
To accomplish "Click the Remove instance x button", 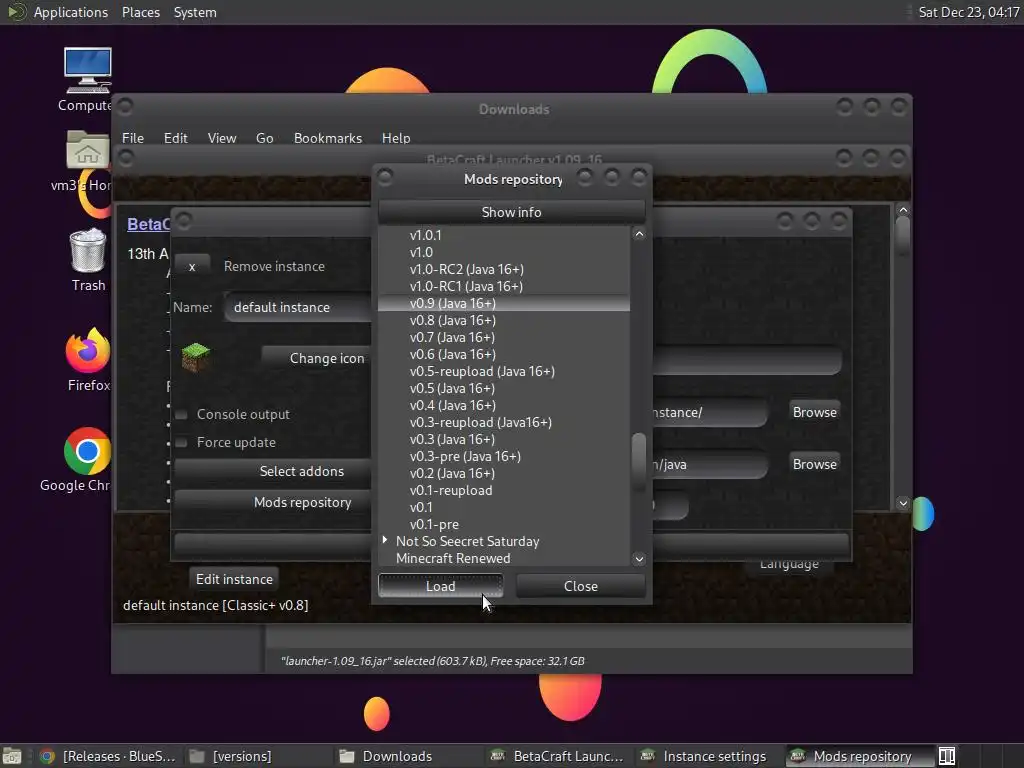I will pos(192,266).
